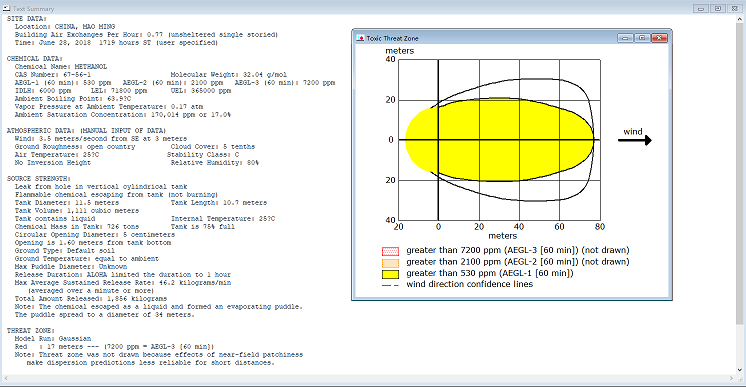Viewport: 746px width, 387px height.
Task: Click the 'Wind: 3.5 meters/second from SE' line
Action: click(x=101, y=139)
